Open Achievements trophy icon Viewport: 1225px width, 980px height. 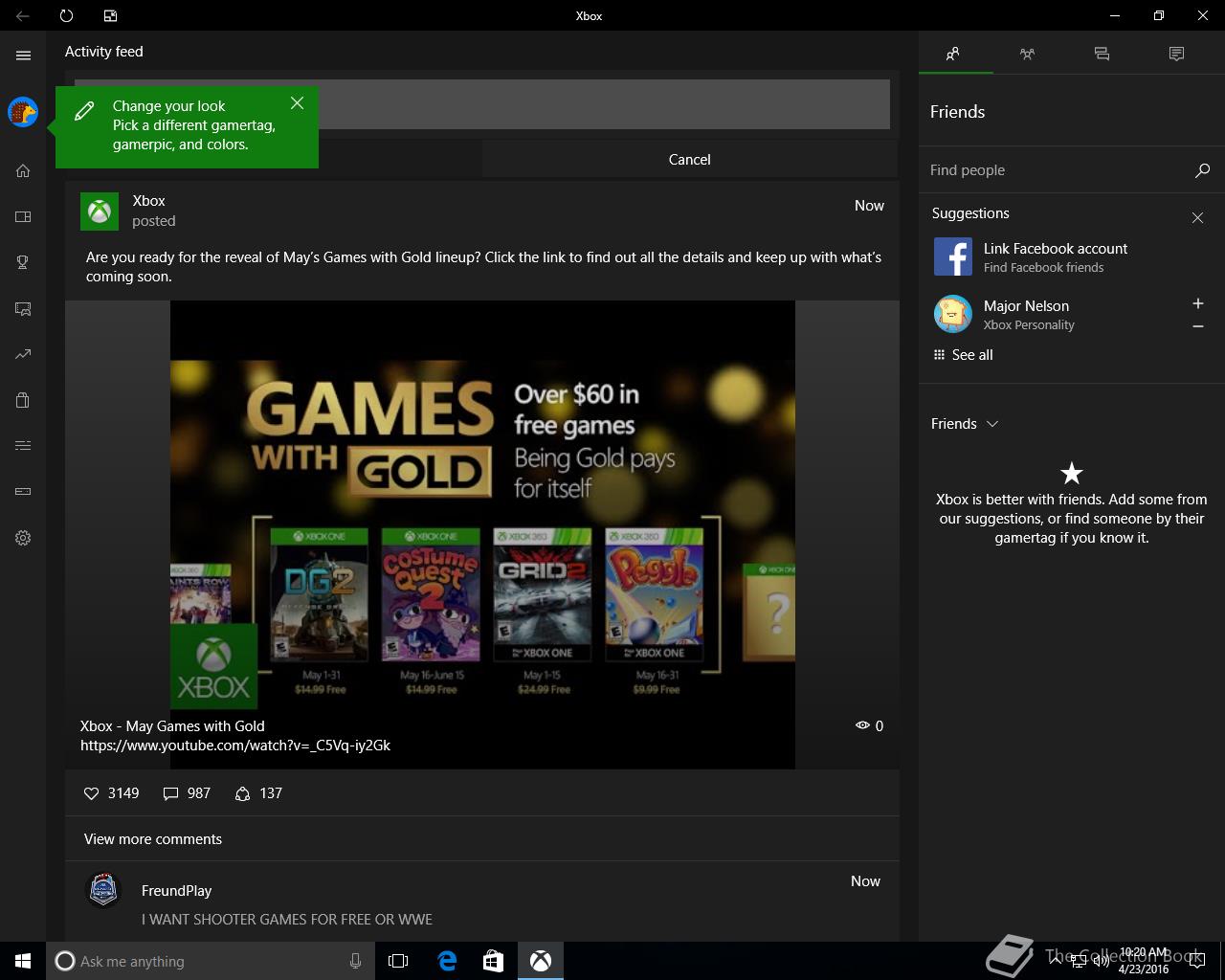point(23,262)
